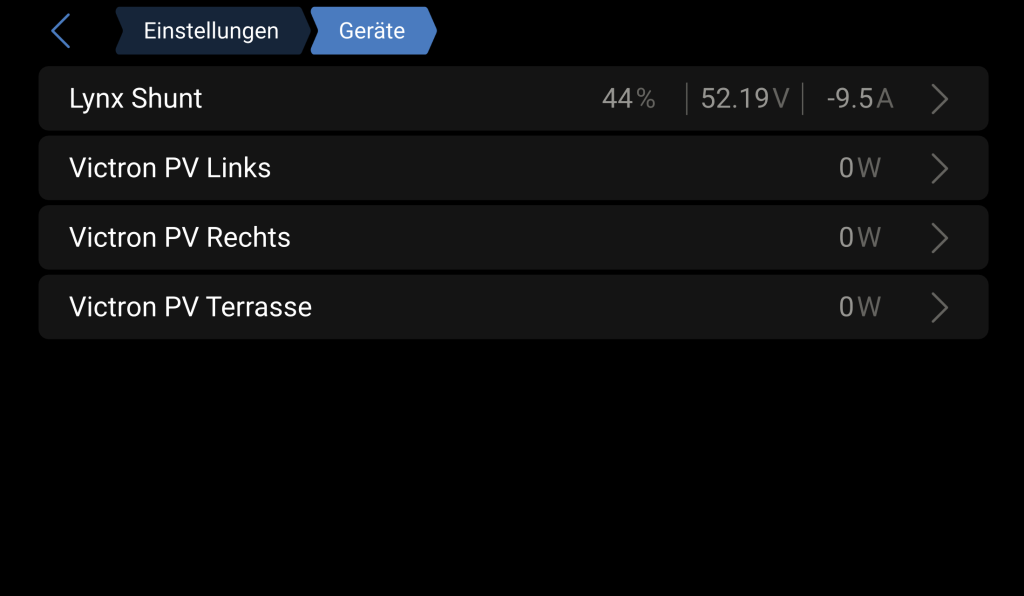
Task: Click the back arrow icon
Action: [x=61, y=31]
